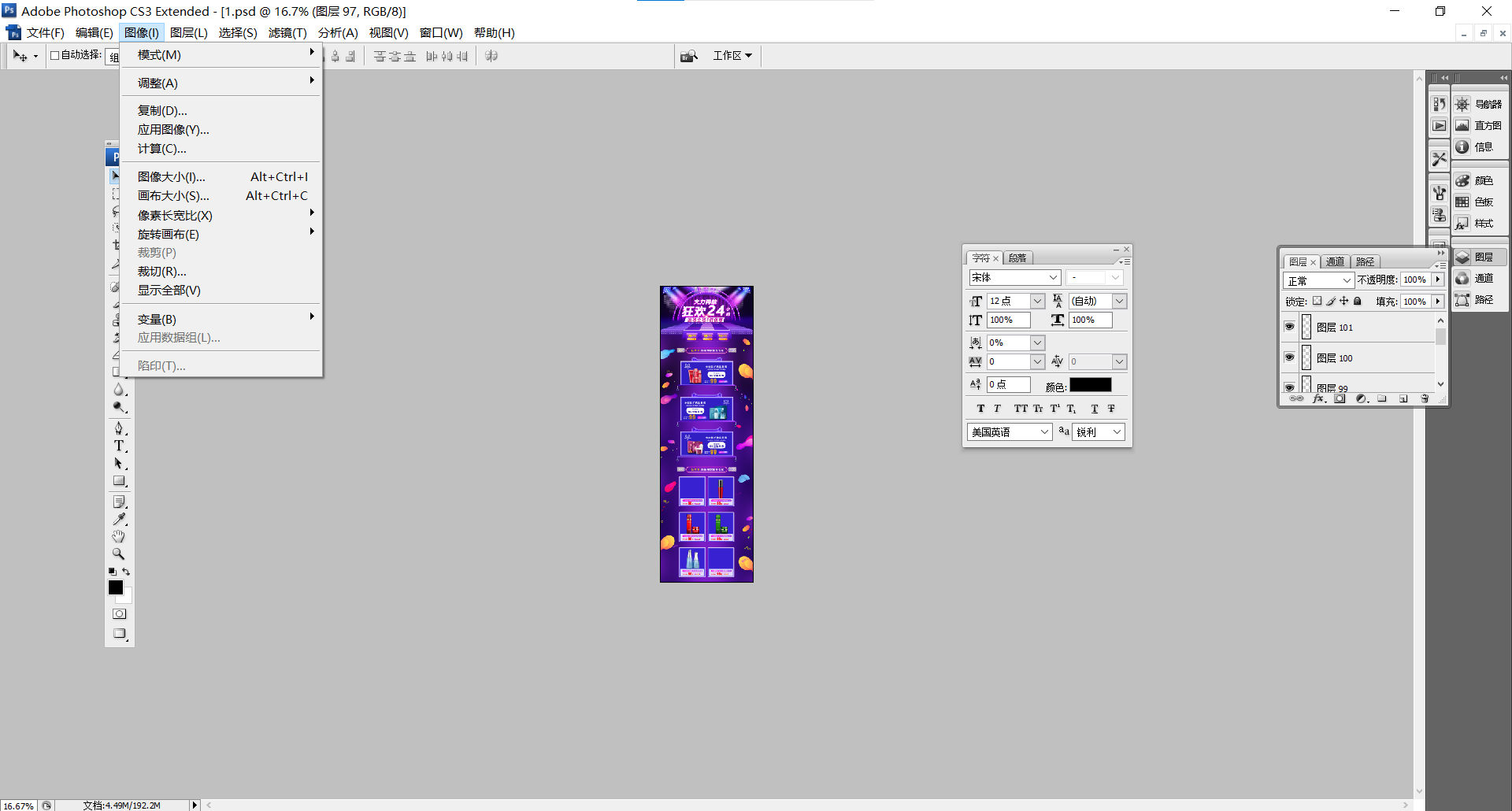Select the Hand tool

(x=119, y=536)
